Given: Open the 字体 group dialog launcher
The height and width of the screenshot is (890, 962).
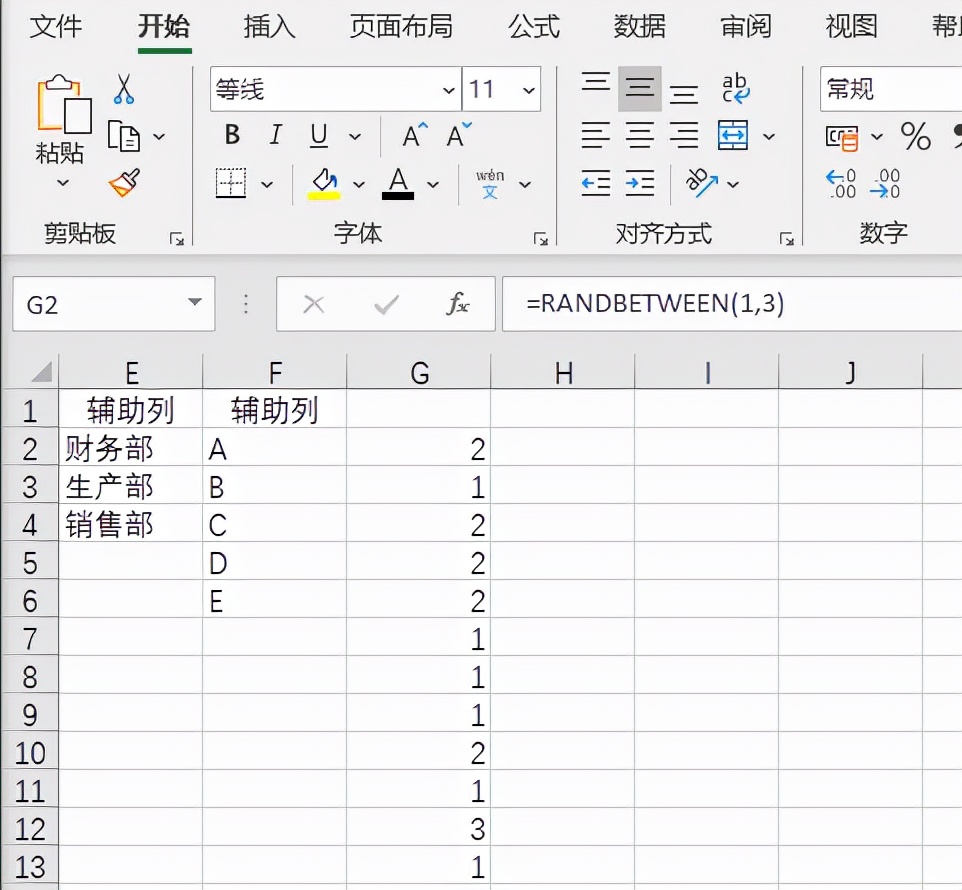Looking at the screenshot, I should tap(540, 238).
